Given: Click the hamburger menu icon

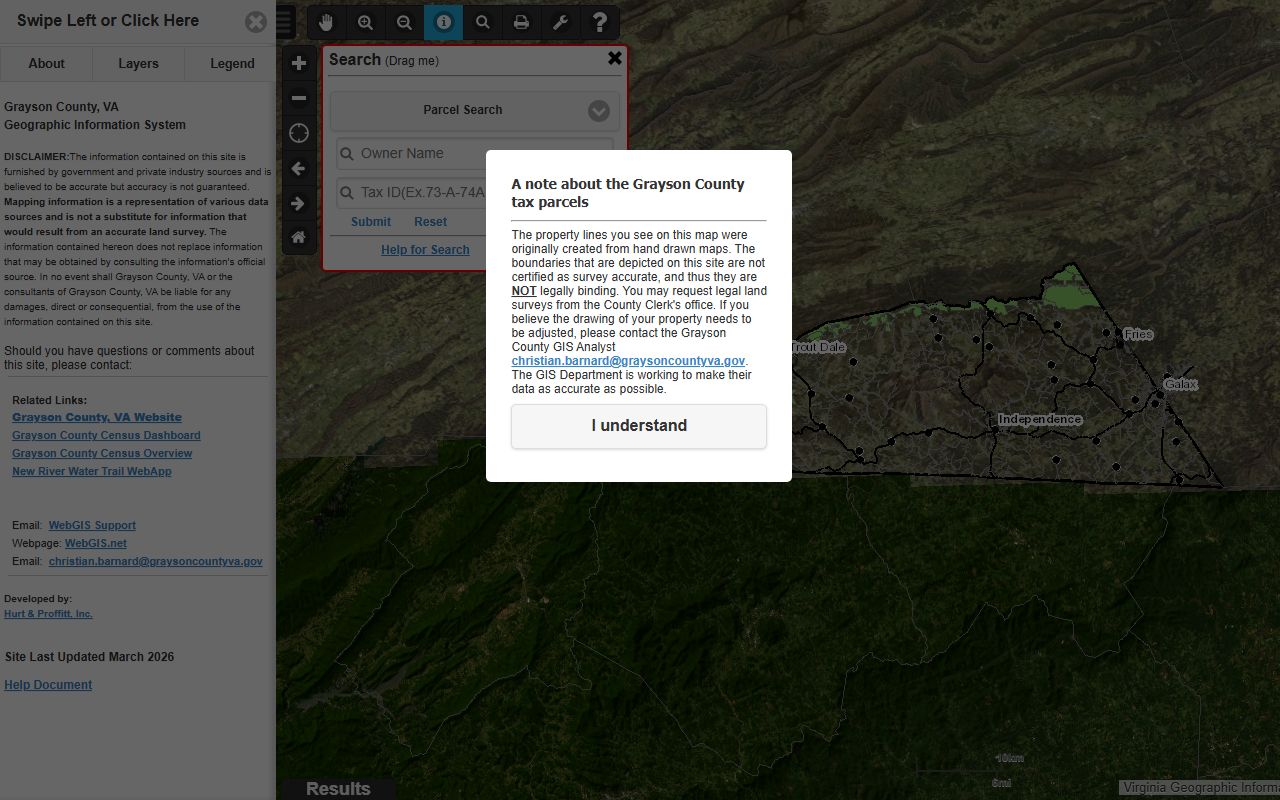Looking at the screenshot, I should point(285,22).
